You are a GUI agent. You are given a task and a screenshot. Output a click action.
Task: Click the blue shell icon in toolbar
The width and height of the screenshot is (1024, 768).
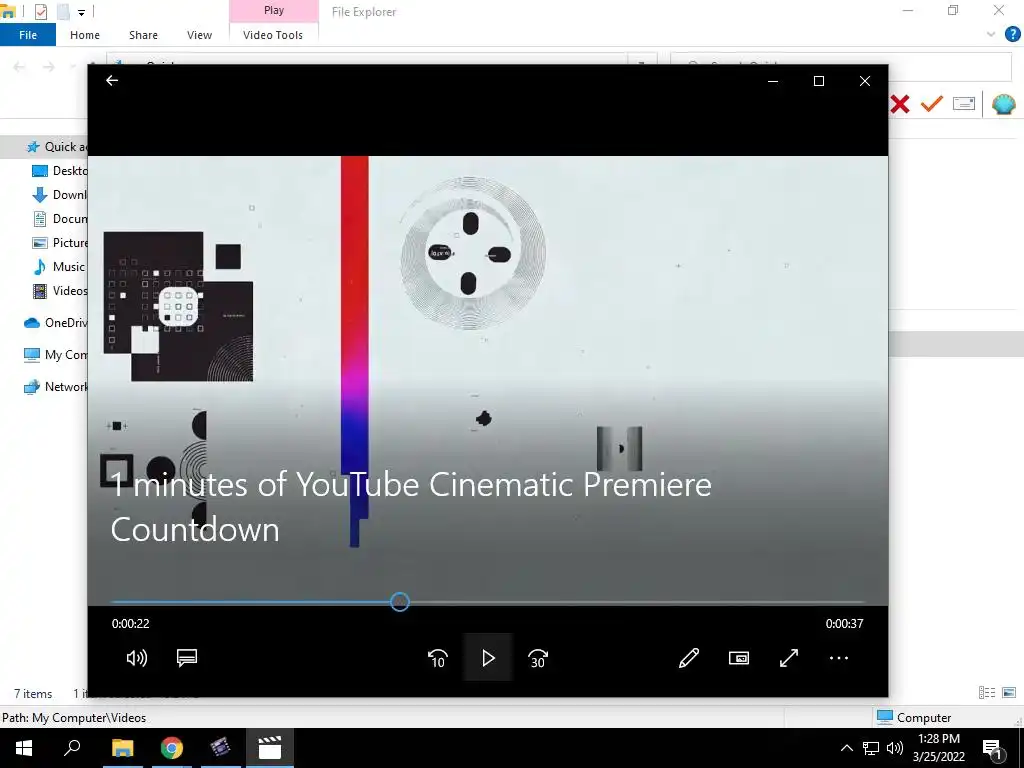point(1003,104)
